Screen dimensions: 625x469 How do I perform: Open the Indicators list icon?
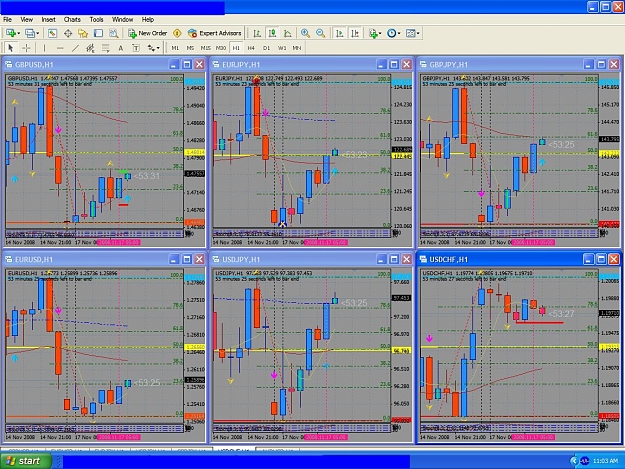373,33
